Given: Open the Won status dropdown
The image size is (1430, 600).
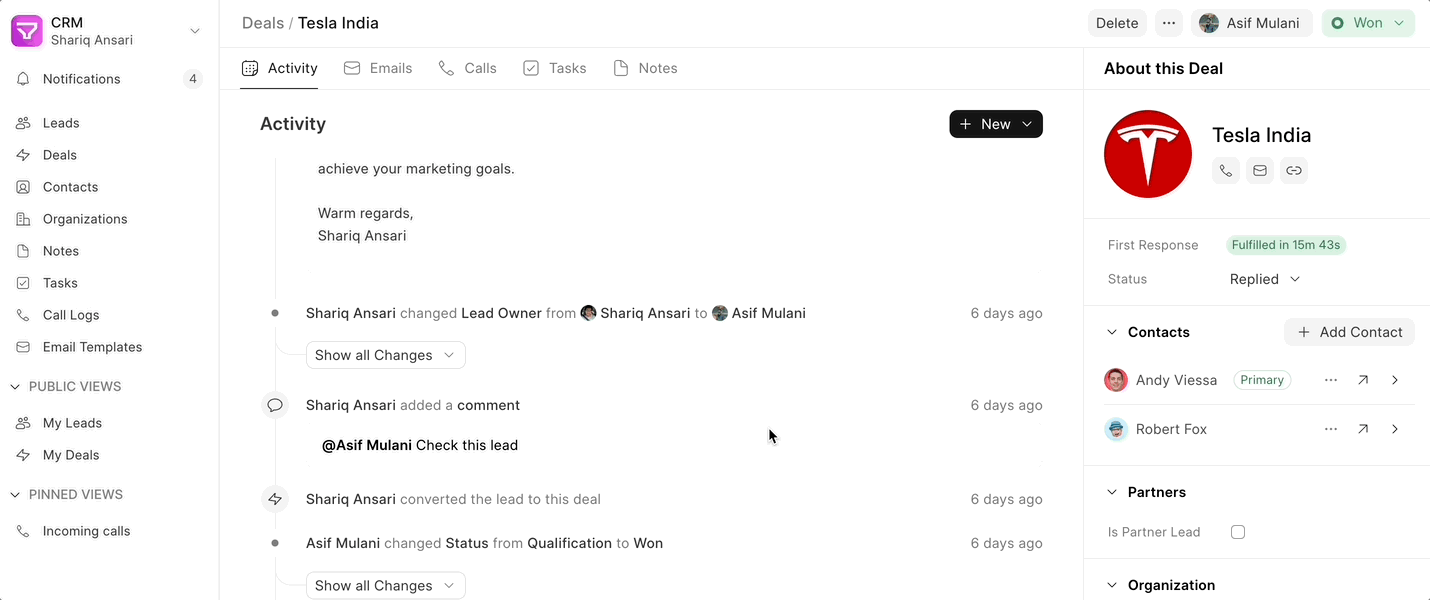Looking at the screenshot, I should (x=1368, y=23).
